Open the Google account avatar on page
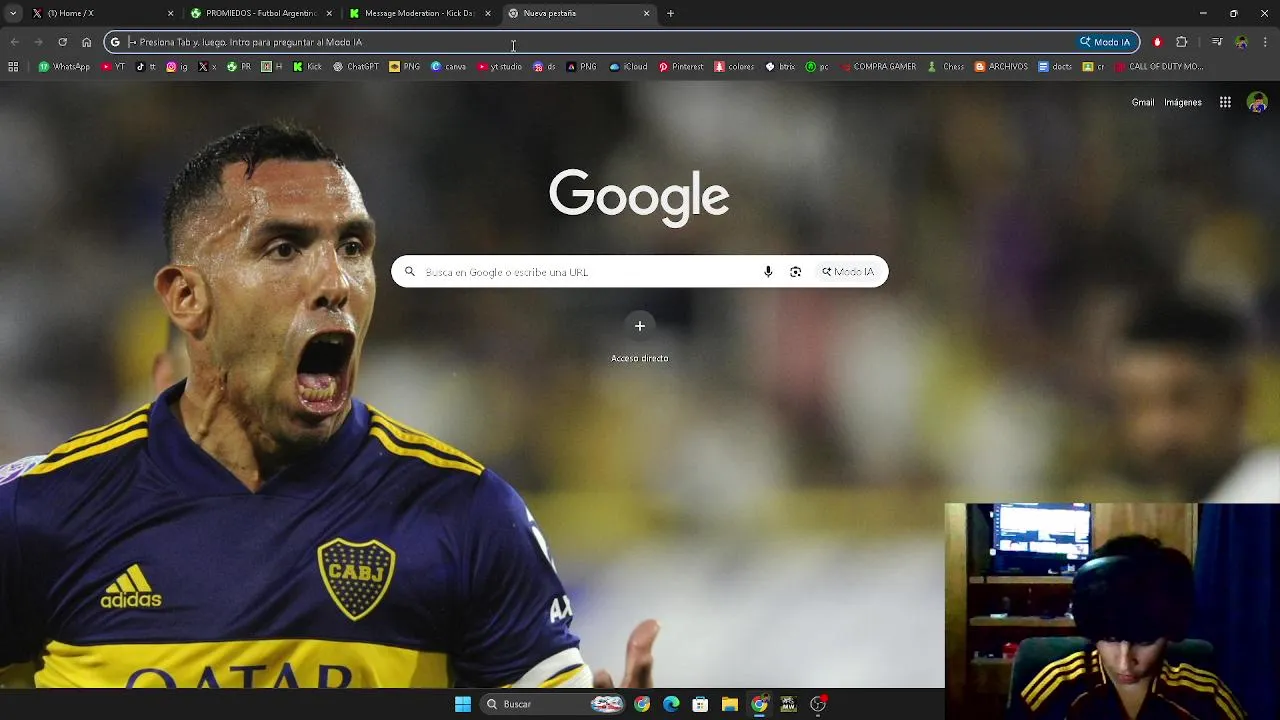The height and width of the screenshot is (720, 1280). click(1257, 102)
